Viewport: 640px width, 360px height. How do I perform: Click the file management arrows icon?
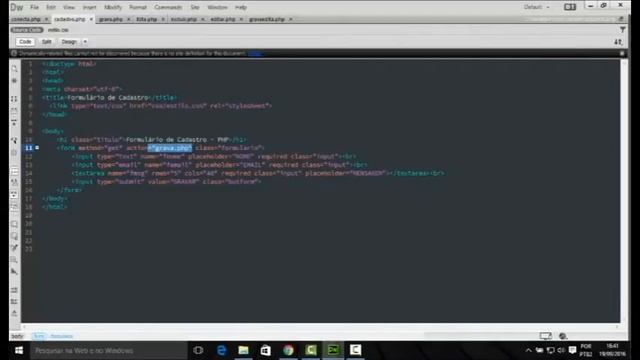pos(618,42)
